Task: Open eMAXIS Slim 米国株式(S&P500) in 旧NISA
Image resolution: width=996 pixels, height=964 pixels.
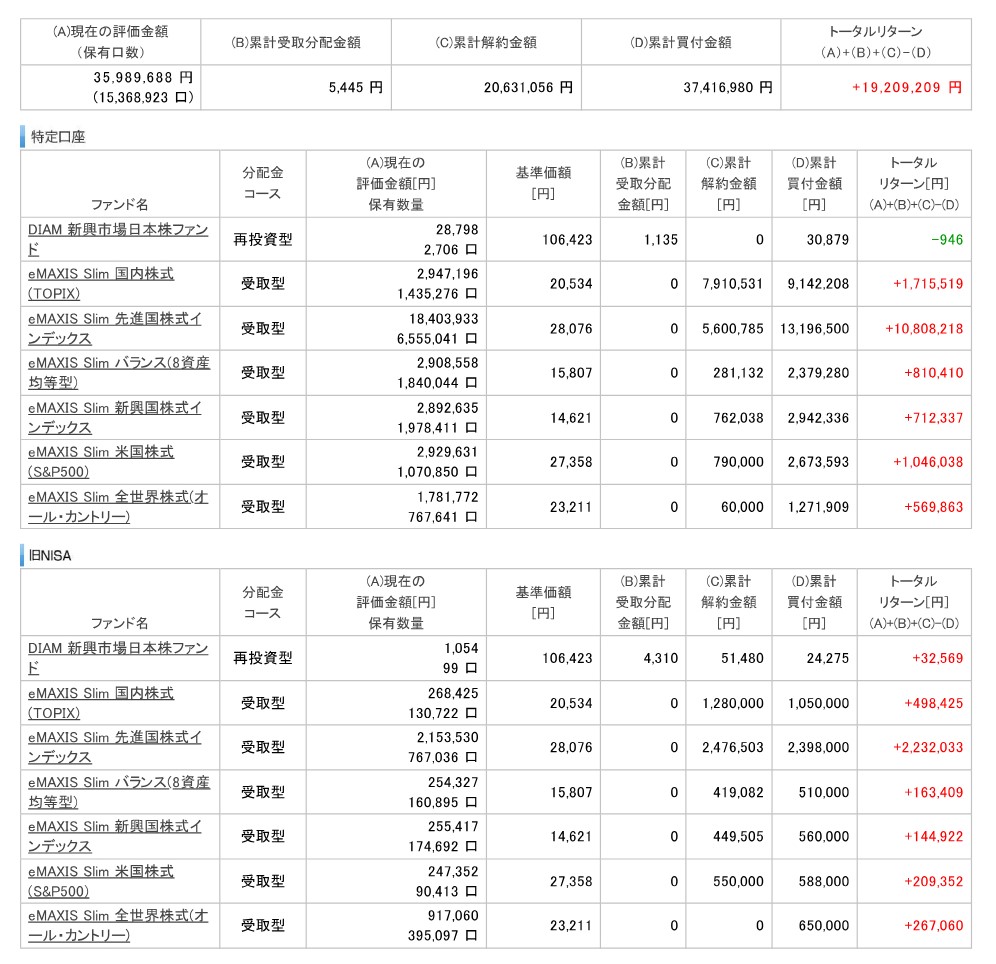Action: point(101,880)
